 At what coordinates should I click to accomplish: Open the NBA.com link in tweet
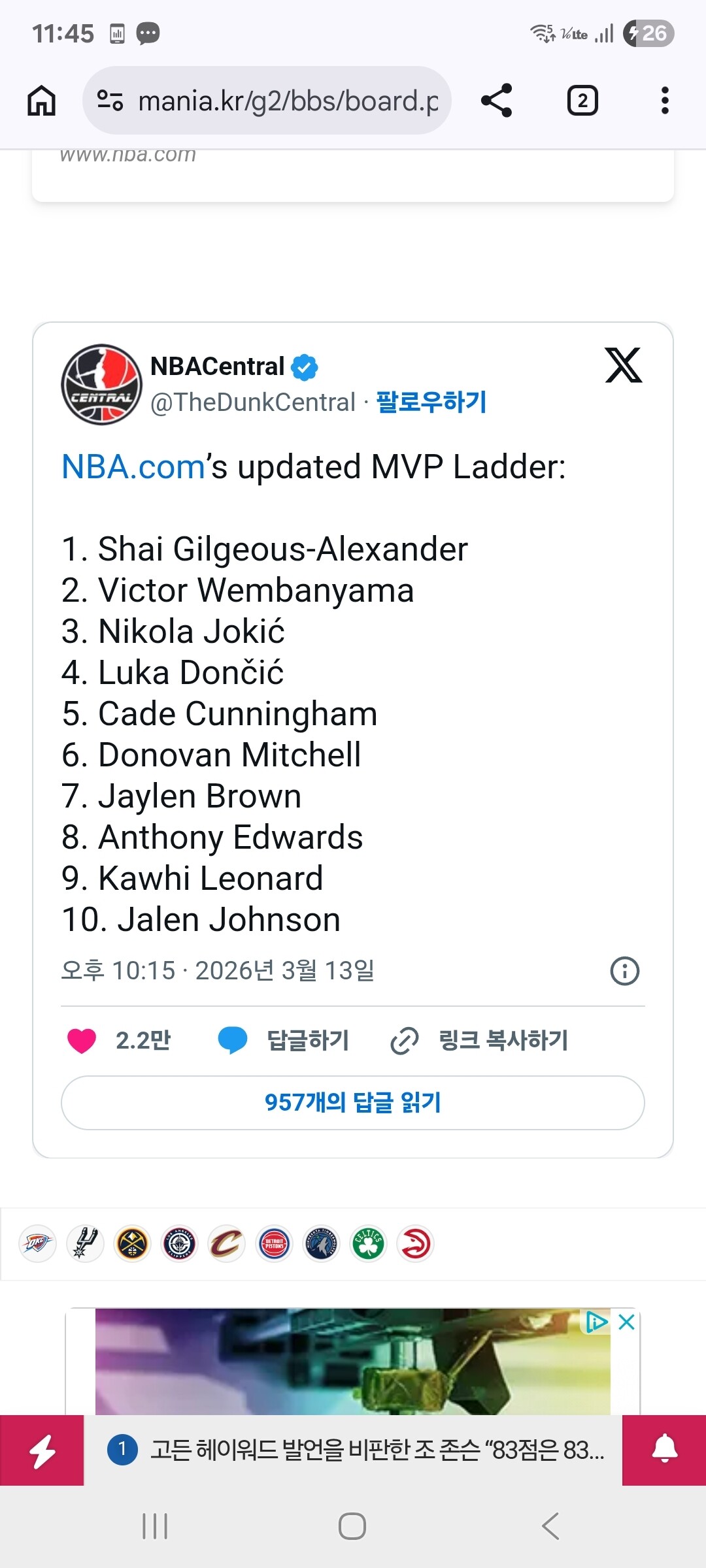pos(133,467)
